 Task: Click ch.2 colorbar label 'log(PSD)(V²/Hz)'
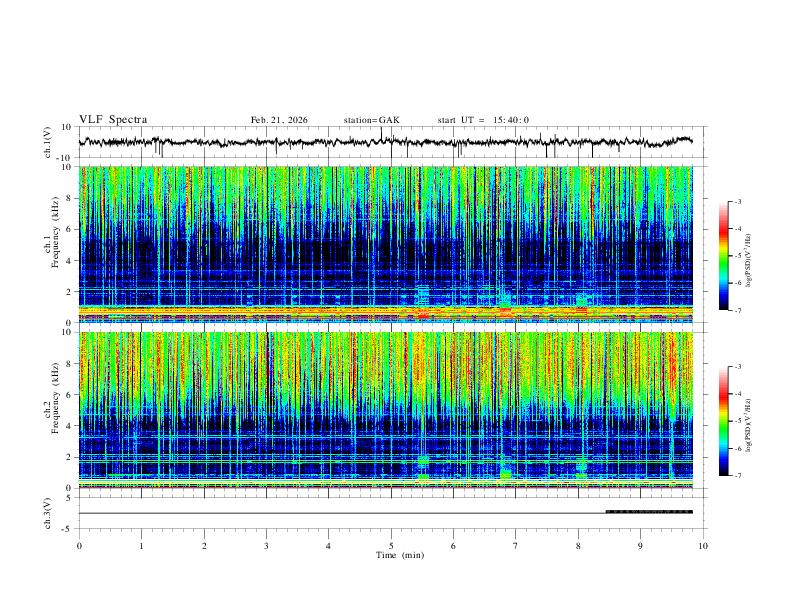(749, 425)
